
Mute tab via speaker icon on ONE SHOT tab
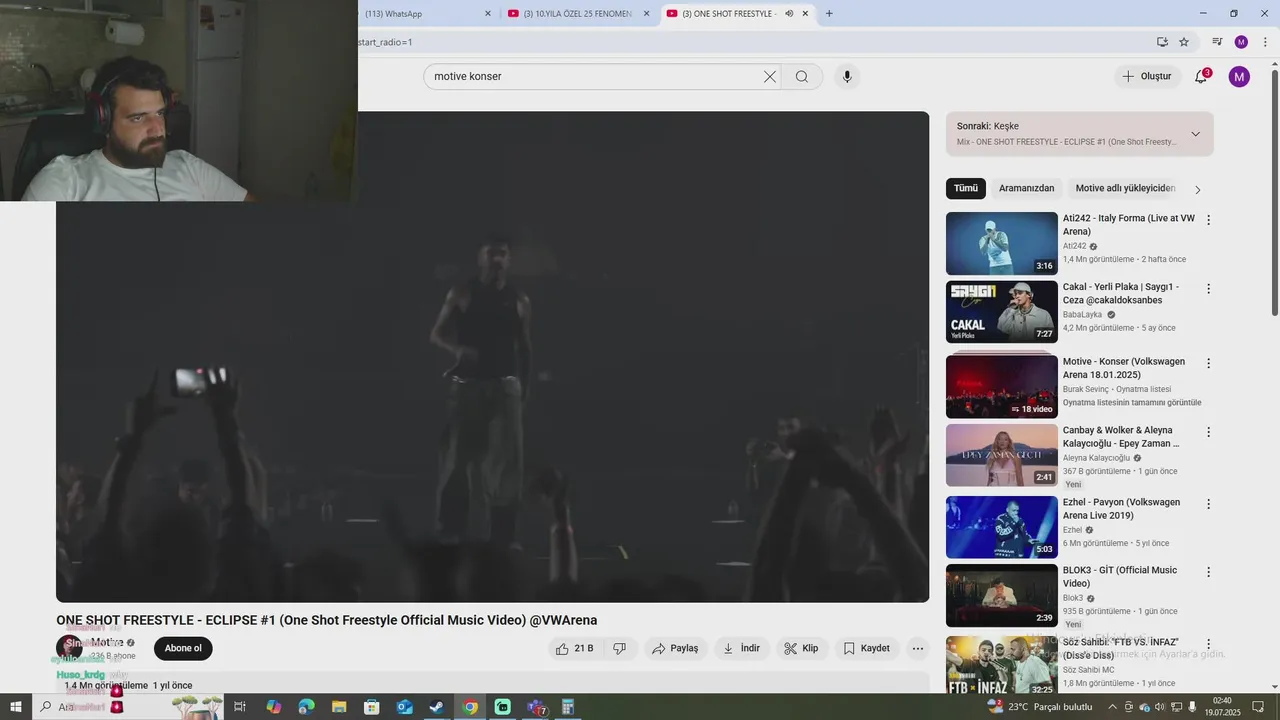789,13
